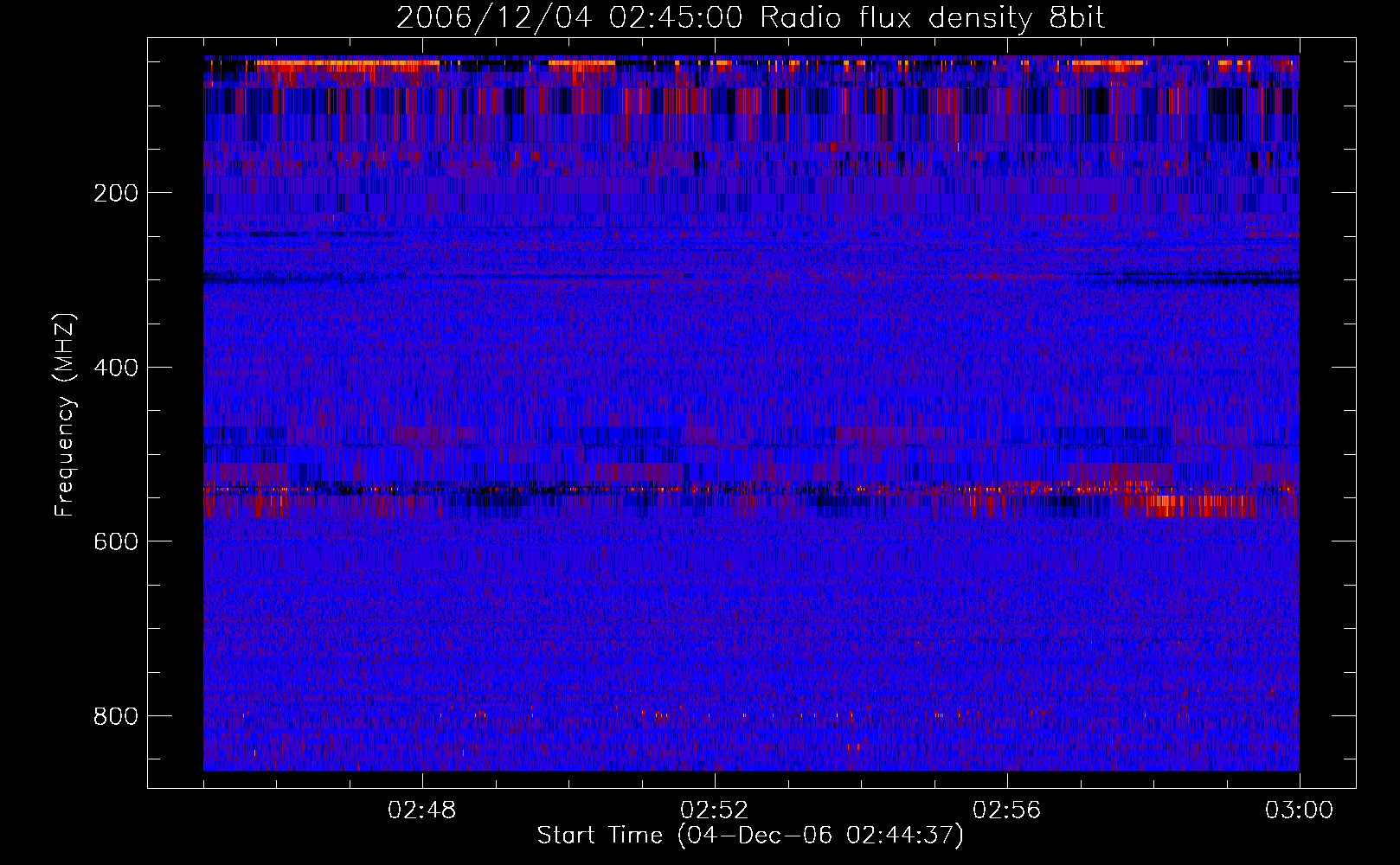The width and height of the screenshot is (1400, 865).
Task: Click the 400 frequency axis label
Action: pyautogui.click(x=116, y=368)
